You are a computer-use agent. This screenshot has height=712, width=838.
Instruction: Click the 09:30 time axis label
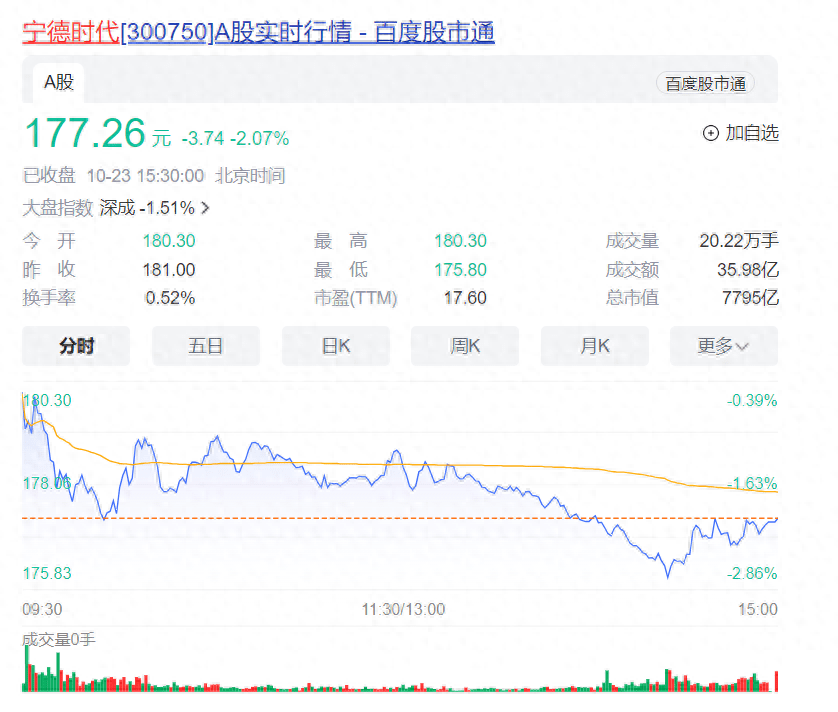pyautogui.click(x=42, y=609)
